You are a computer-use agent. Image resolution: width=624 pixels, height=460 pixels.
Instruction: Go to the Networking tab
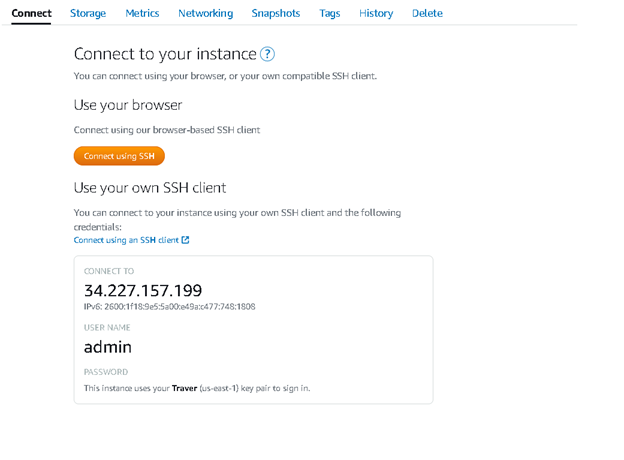coord(205,13)
